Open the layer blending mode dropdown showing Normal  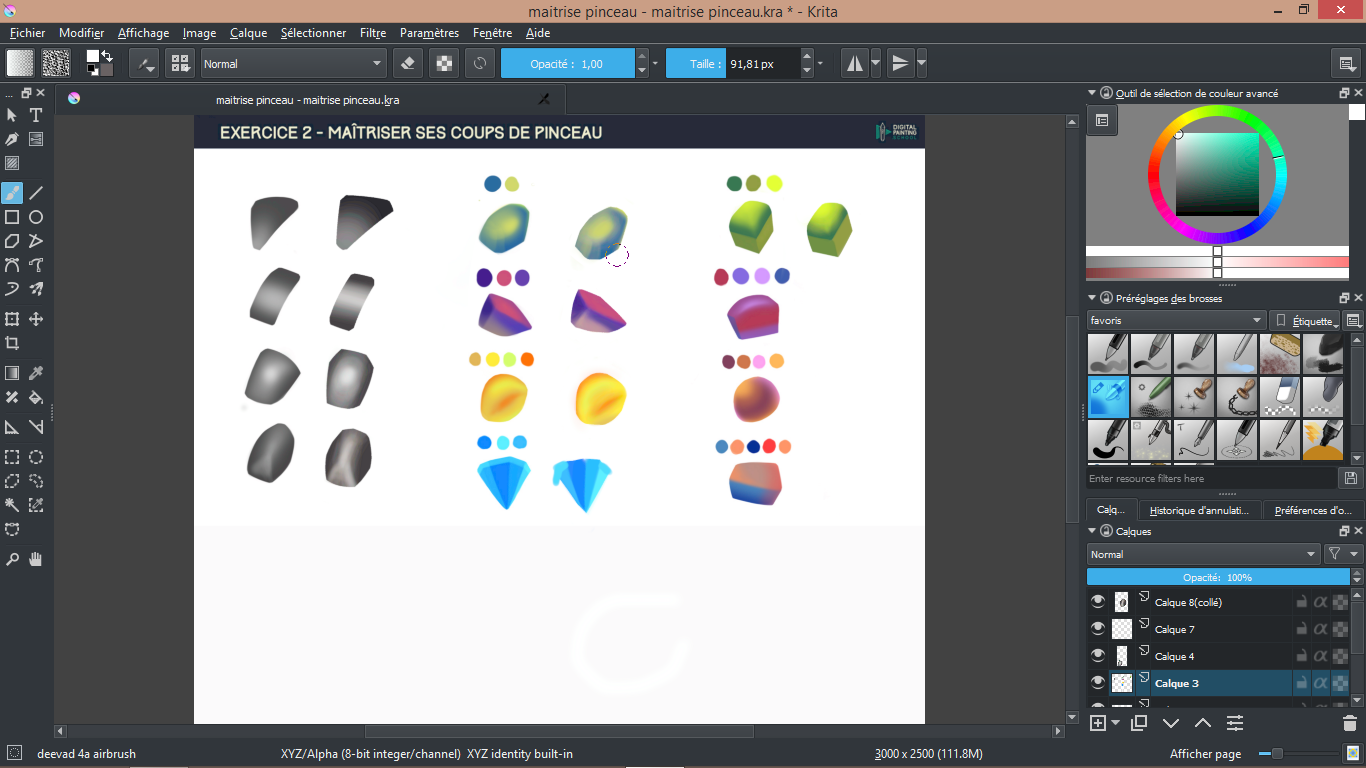click(1200, 553)
